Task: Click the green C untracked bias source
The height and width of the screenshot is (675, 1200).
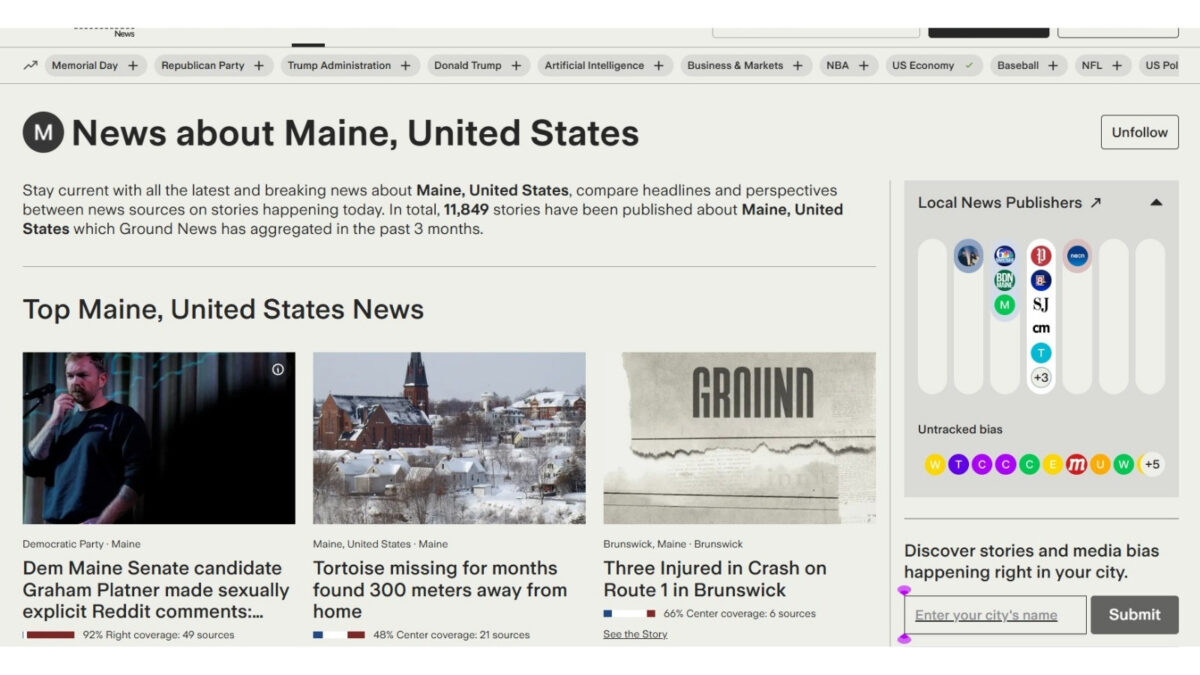Action: click(1029, 464)
